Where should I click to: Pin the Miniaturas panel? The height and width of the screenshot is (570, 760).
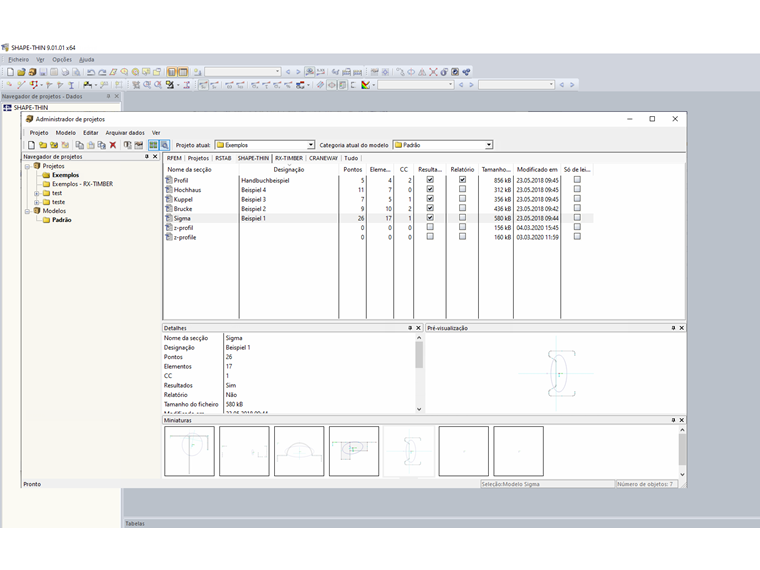(673, 420)
